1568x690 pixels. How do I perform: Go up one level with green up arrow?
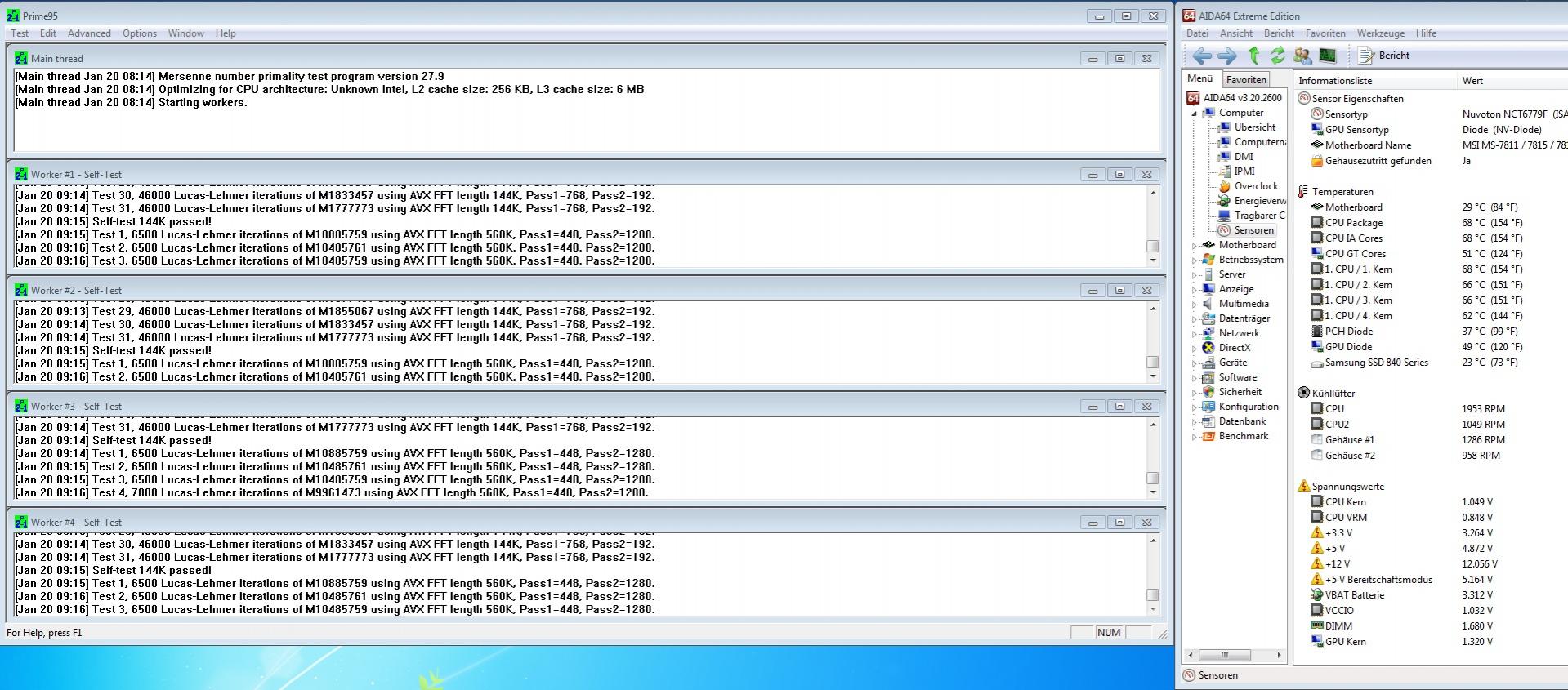pyautogui.click(x=1254, y=56)
